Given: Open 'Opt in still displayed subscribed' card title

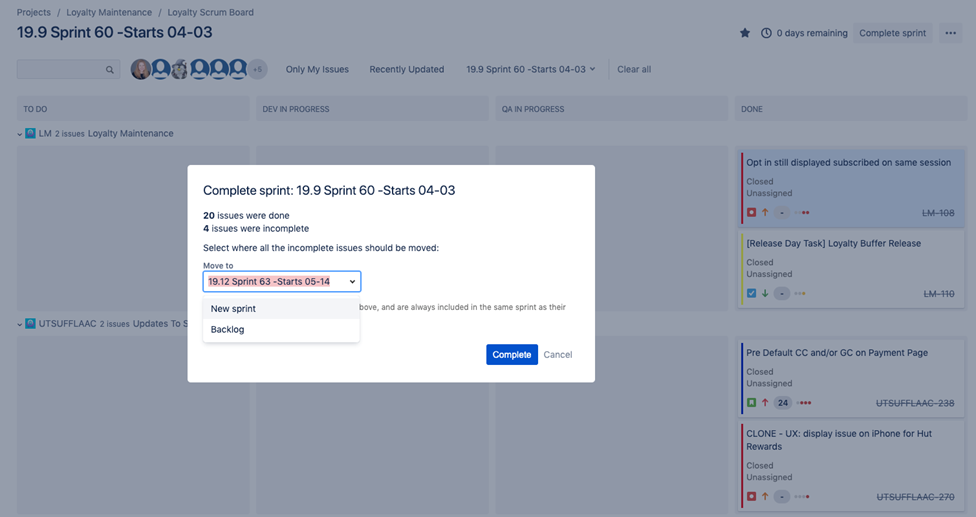Looking at the screenshot, I should click(x=848, y=162).
